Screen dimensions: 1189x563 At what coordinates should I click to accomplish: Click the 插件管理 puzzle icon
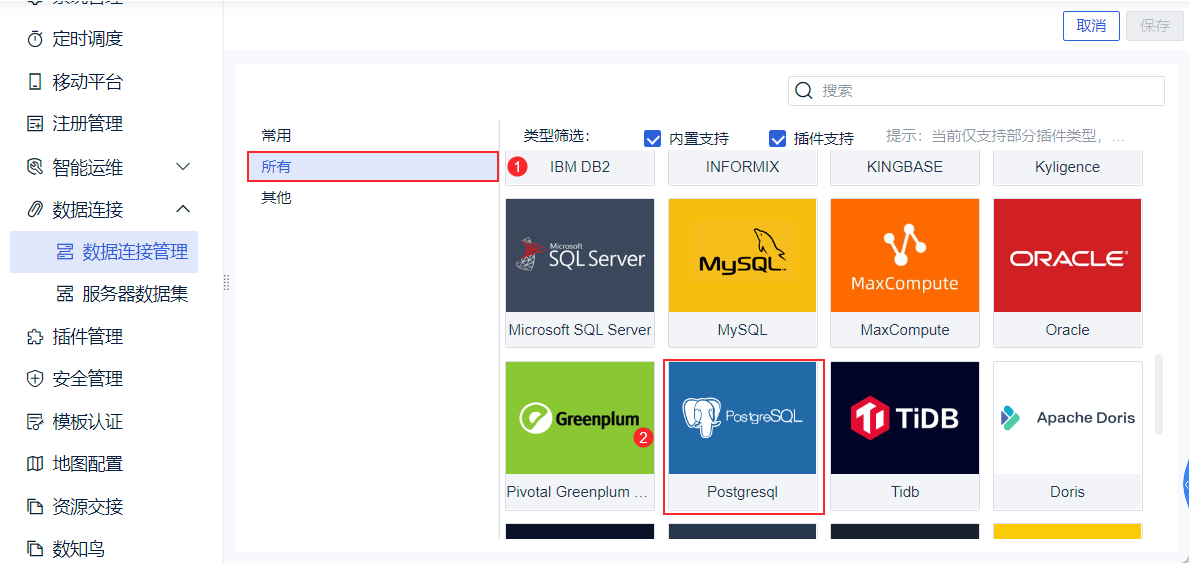[x=35, y=337]
